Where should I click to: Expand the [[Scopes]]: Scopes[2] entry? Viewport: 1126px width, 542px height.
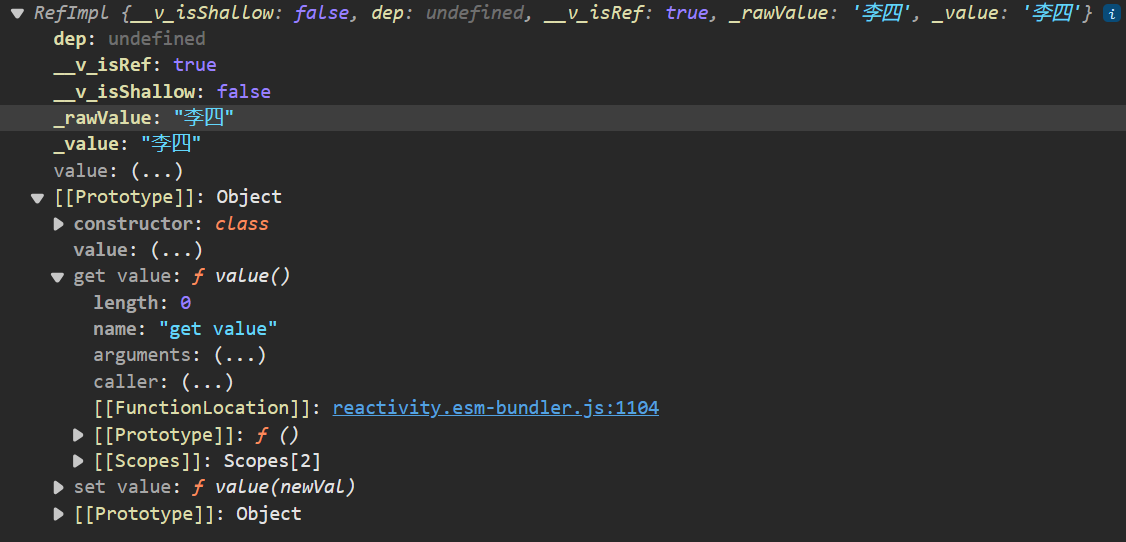[78, 461]
